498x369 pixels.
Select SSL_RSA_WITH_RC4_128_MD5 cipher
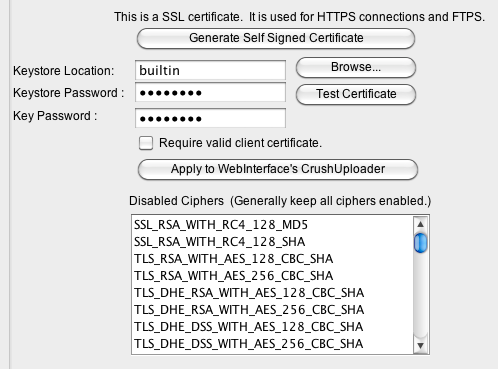click(x=272, y=225)
